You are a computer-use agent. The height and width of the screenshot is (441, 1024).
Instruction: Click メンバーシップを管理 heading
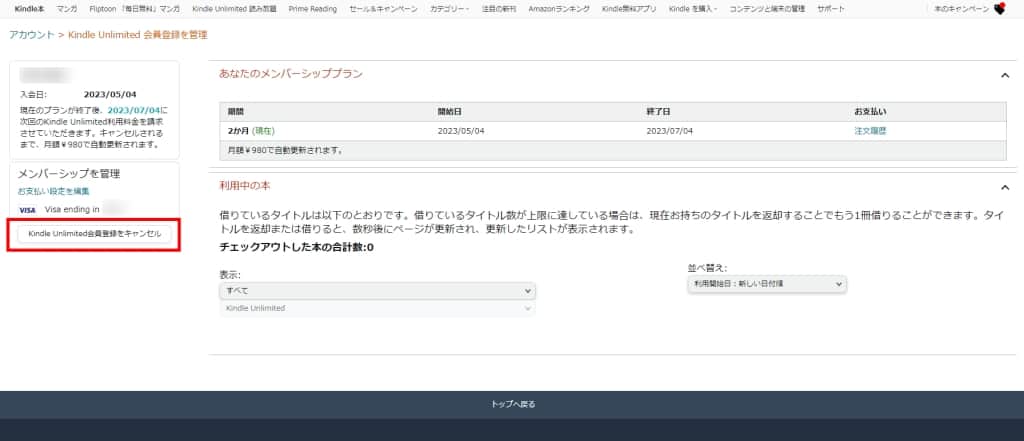click(69, 174)
